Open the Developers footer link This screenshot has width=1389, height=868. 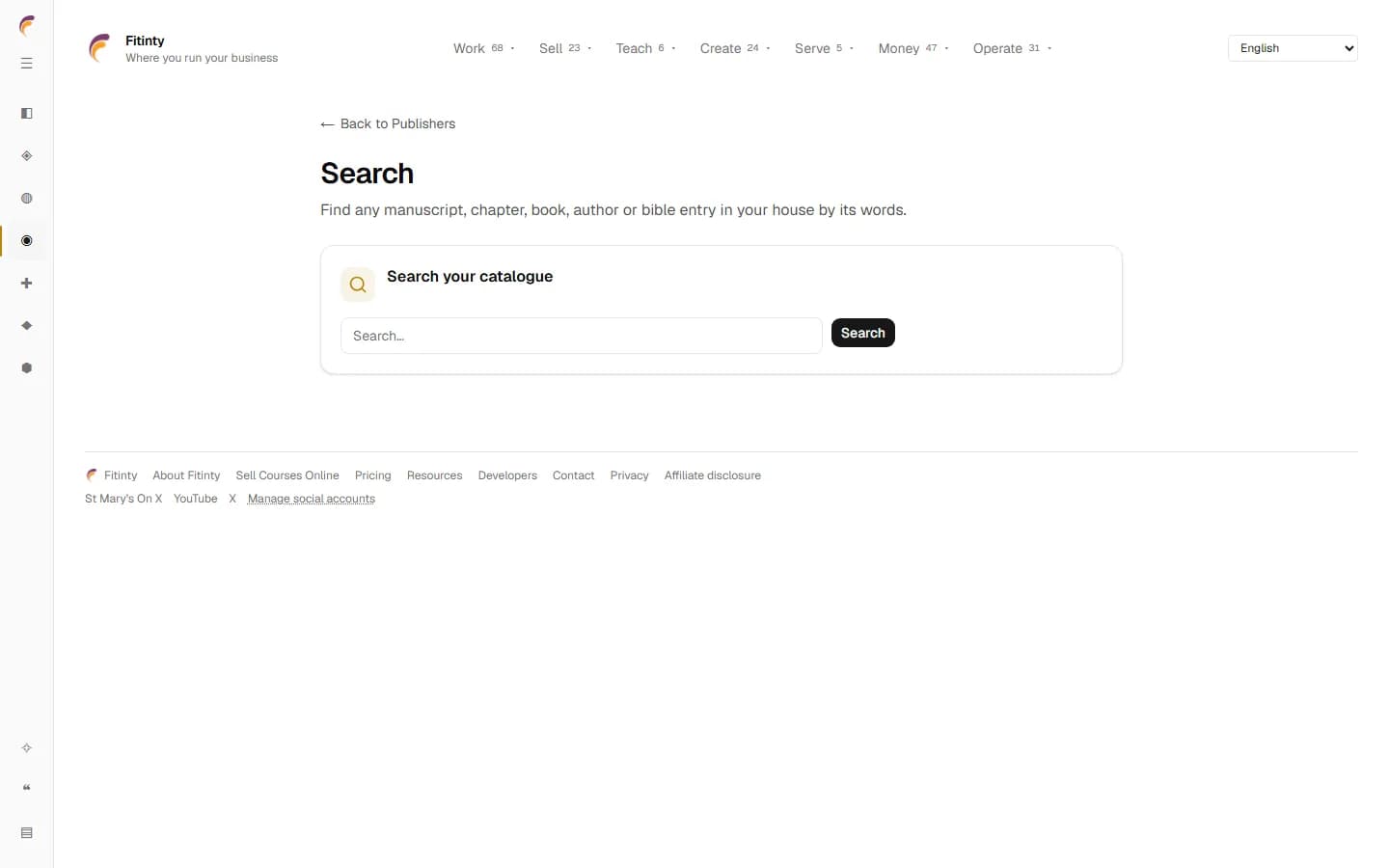coord(507,475)
